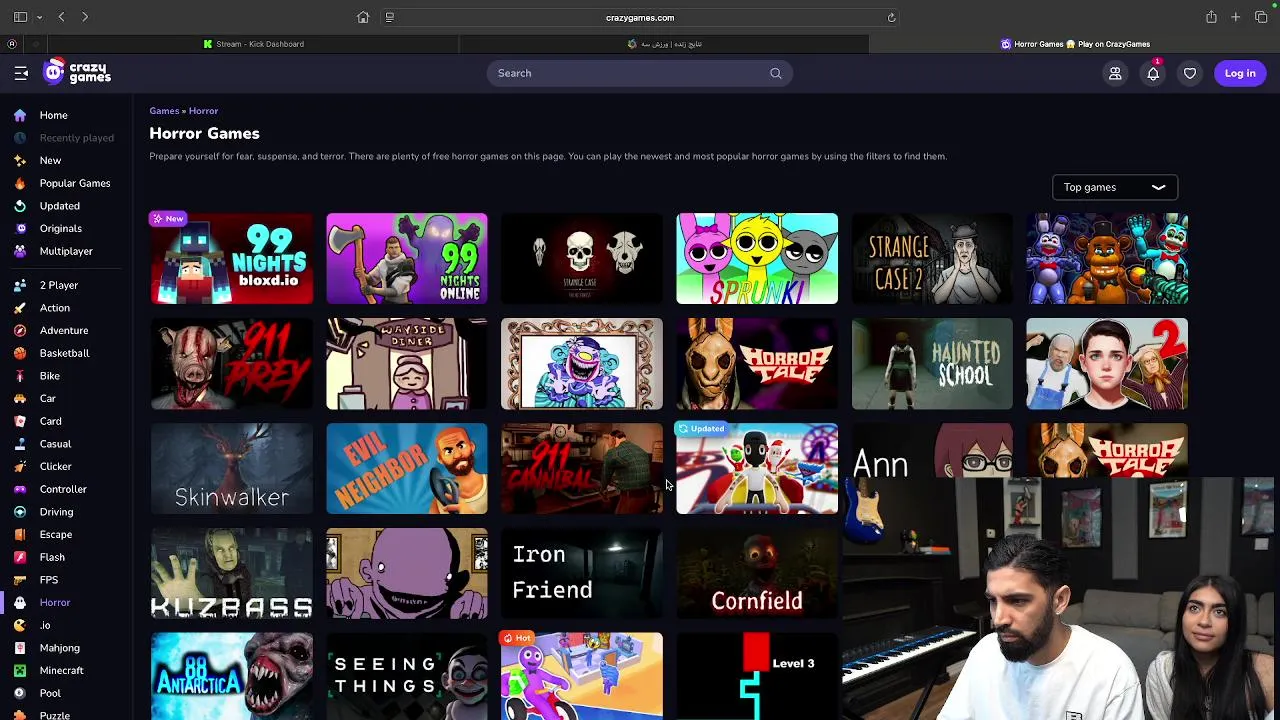Switch to the middle Persian-titled tab
The height and width of the screenshot is (720, 1280).
(x=665, y=44)
